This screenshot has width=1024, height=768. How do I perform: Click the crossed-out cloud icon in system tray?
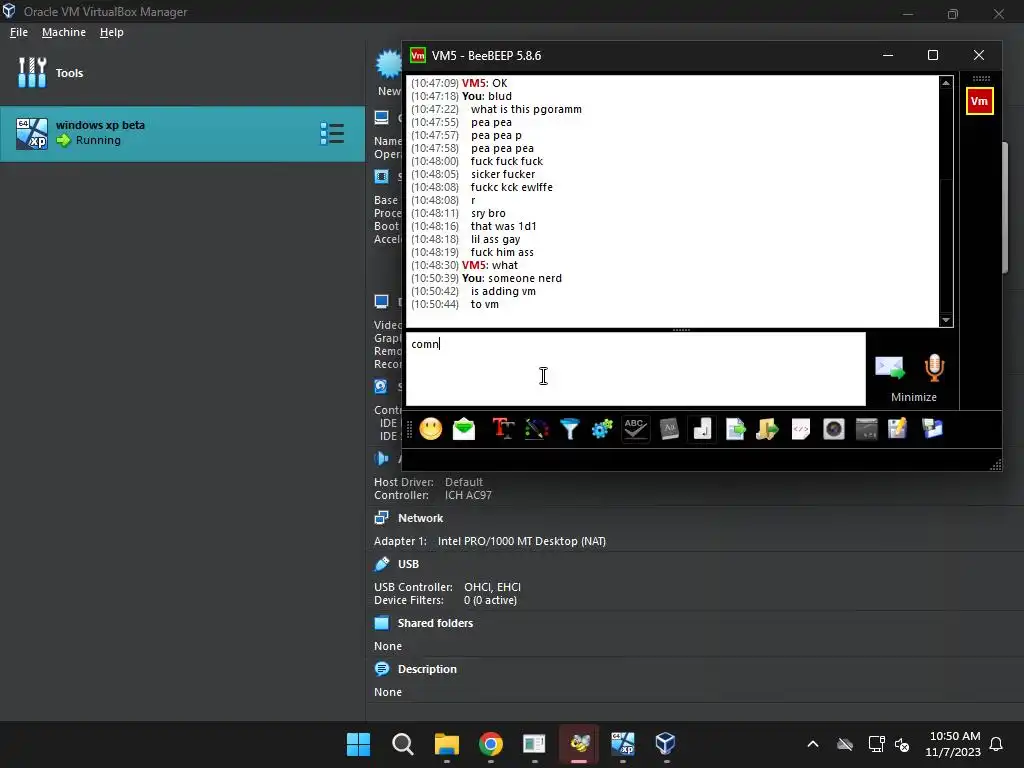[x=845, y=744]
